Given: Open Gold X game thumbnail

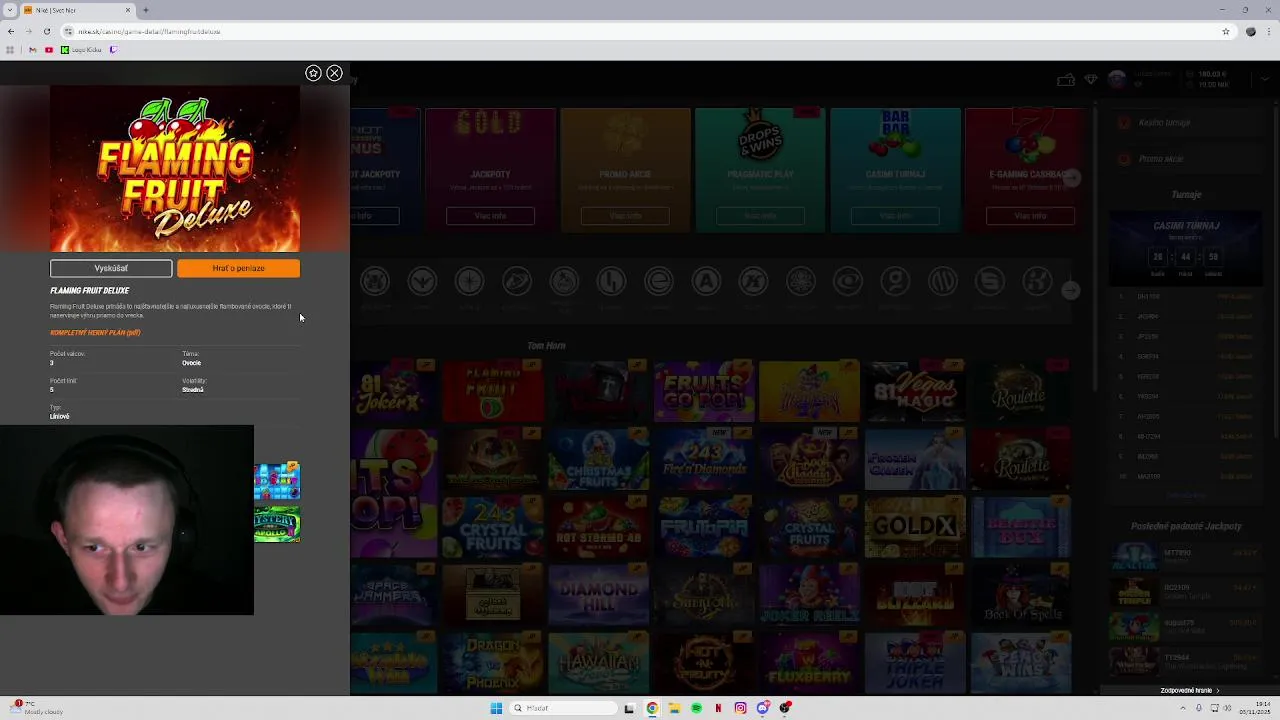Looking at the screenshot, I should click(914, 528).
